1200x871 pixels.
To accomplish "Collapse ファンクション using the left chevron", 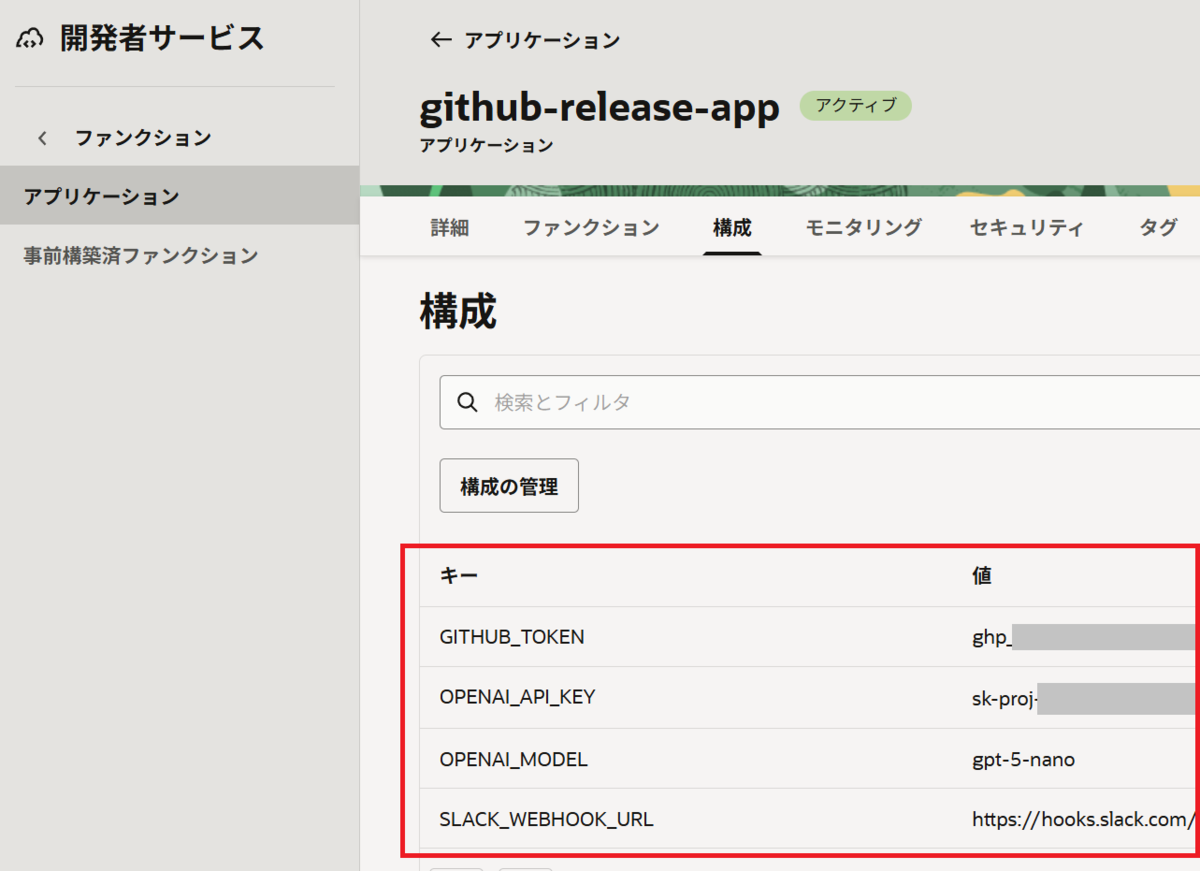I will [41, 138].
